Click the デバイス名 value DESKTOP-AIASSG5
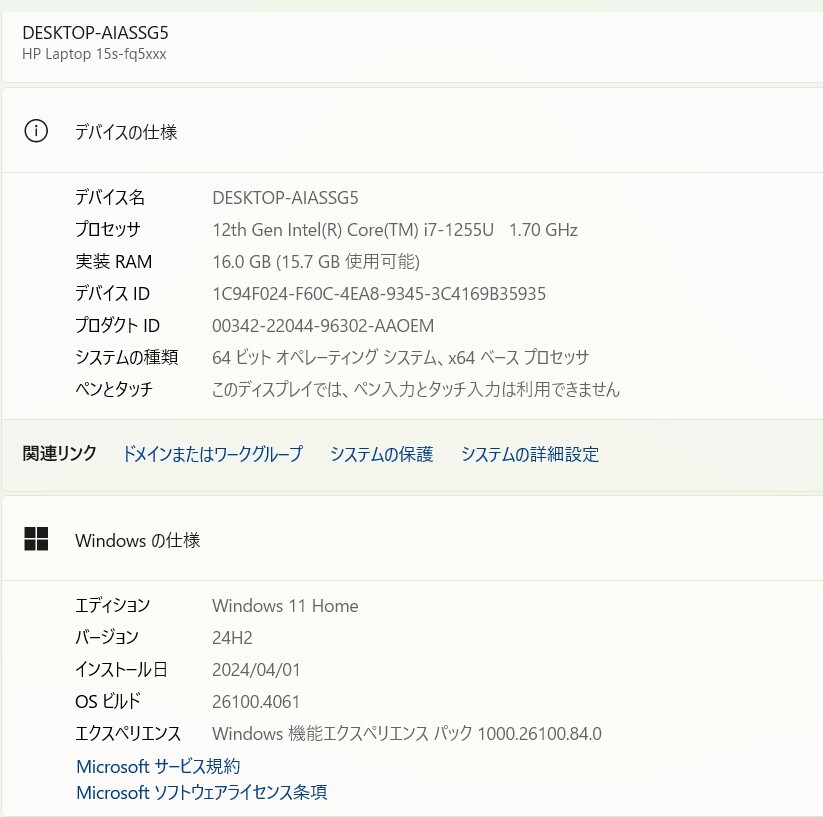The image size is (823, 817). (285, 198)
